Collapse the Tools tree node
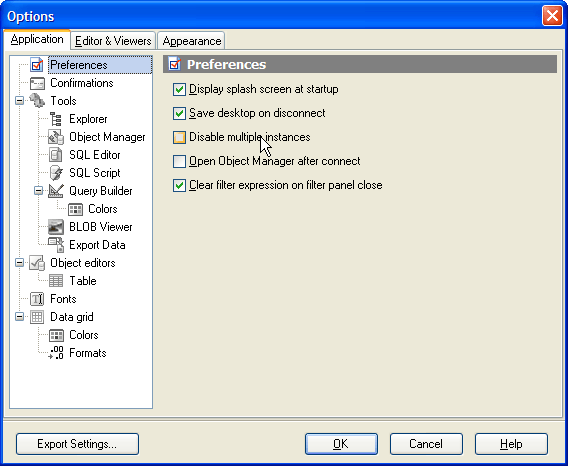Screen dimensions: 568x466 click(20, 100)
